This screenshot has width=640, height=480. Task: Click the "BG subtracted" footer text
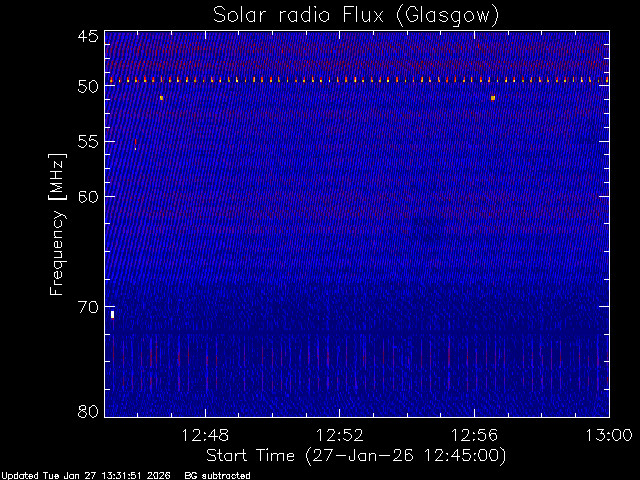[x=218, y=476]
